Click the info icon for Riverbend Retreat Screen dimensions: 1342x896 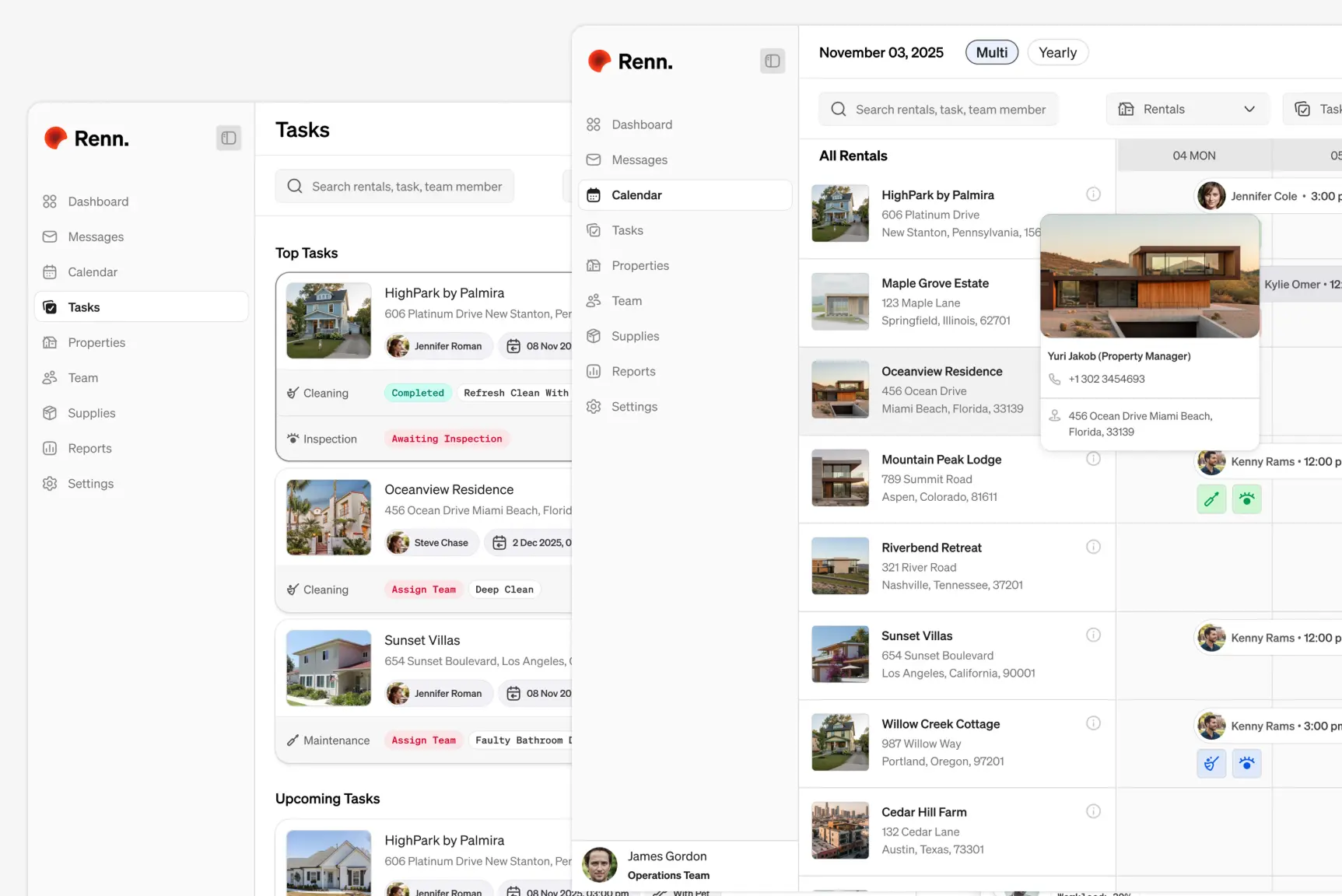(x=1093, y=547)
